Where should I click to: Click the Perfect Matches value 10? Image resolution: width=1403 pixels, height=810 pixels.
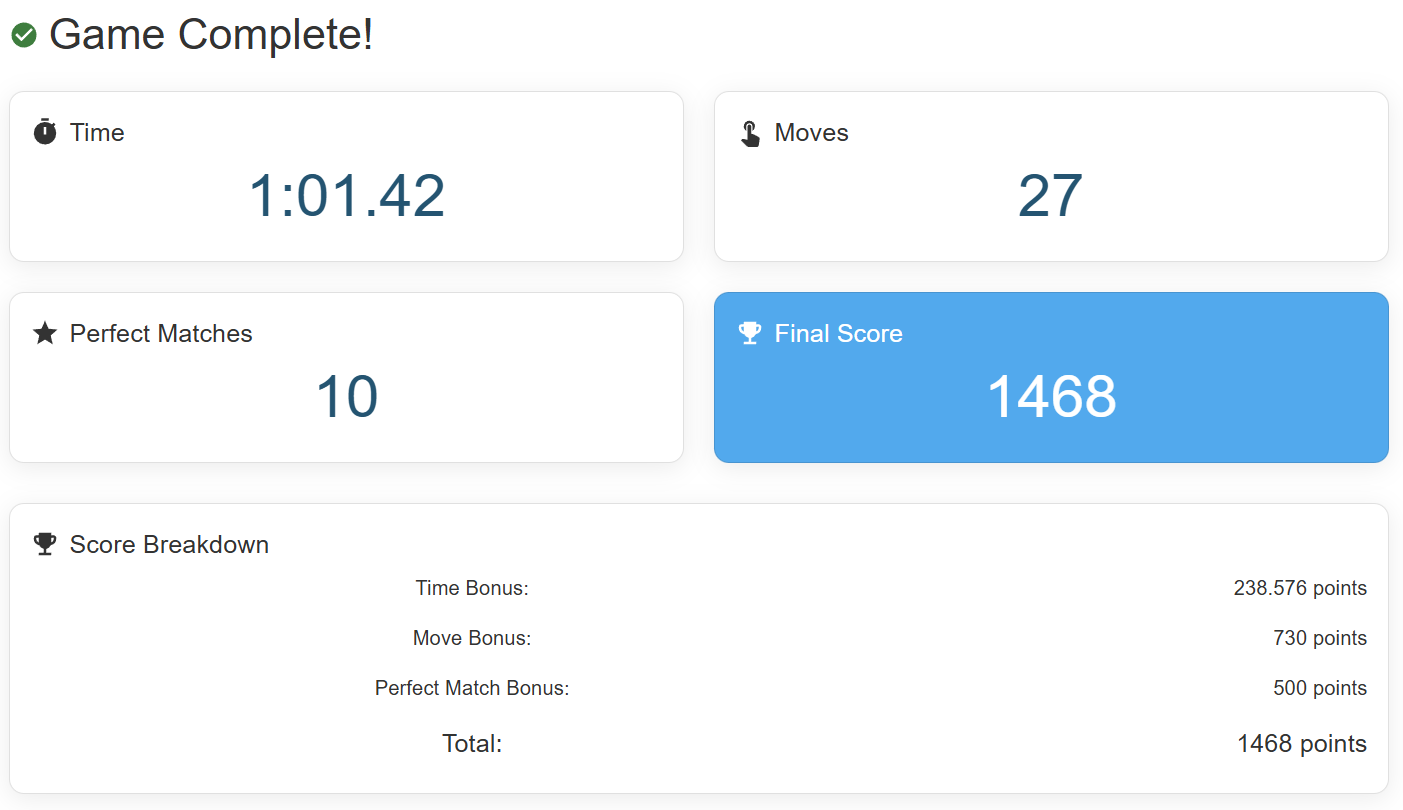click(x=346, y=396)
